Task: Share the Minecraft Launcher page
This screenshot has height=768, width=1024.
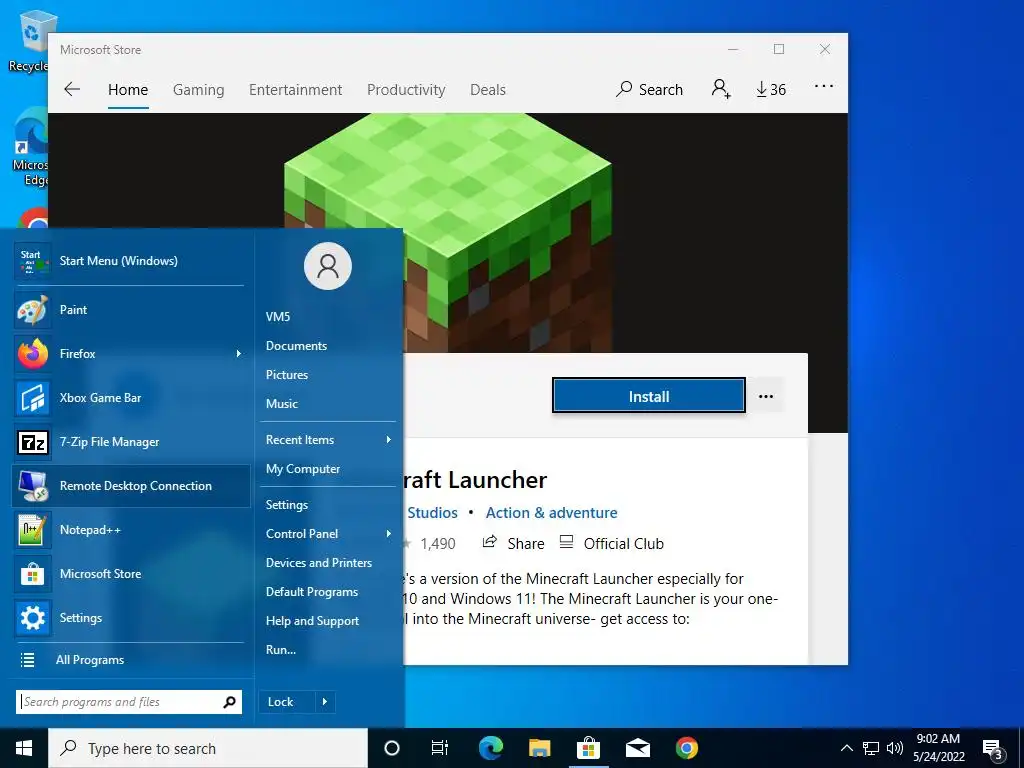Action: 513,543
